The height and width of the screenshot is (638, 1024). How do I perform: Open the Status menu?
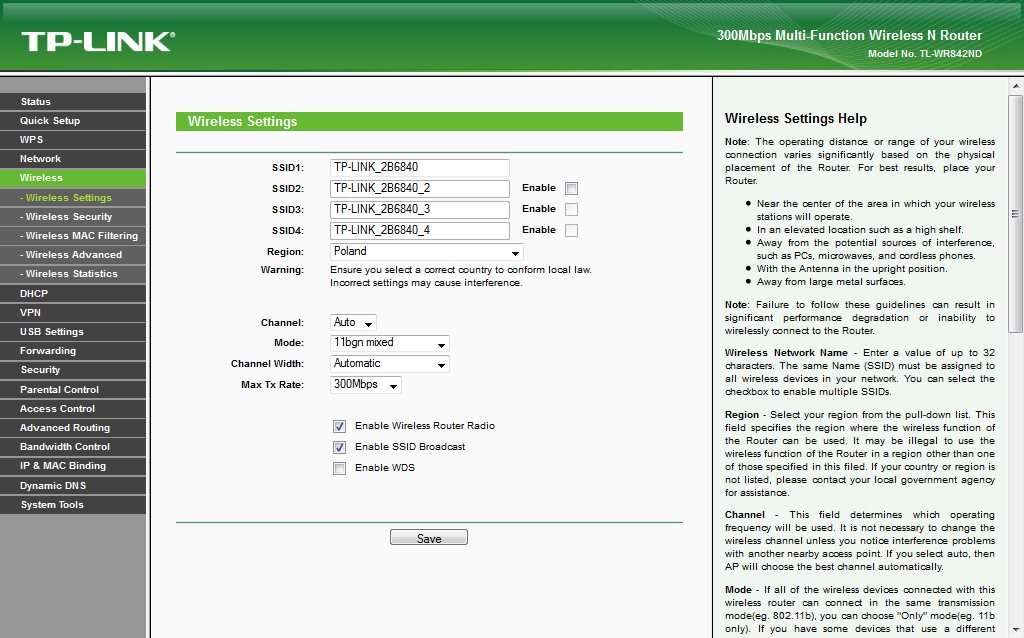72,101
